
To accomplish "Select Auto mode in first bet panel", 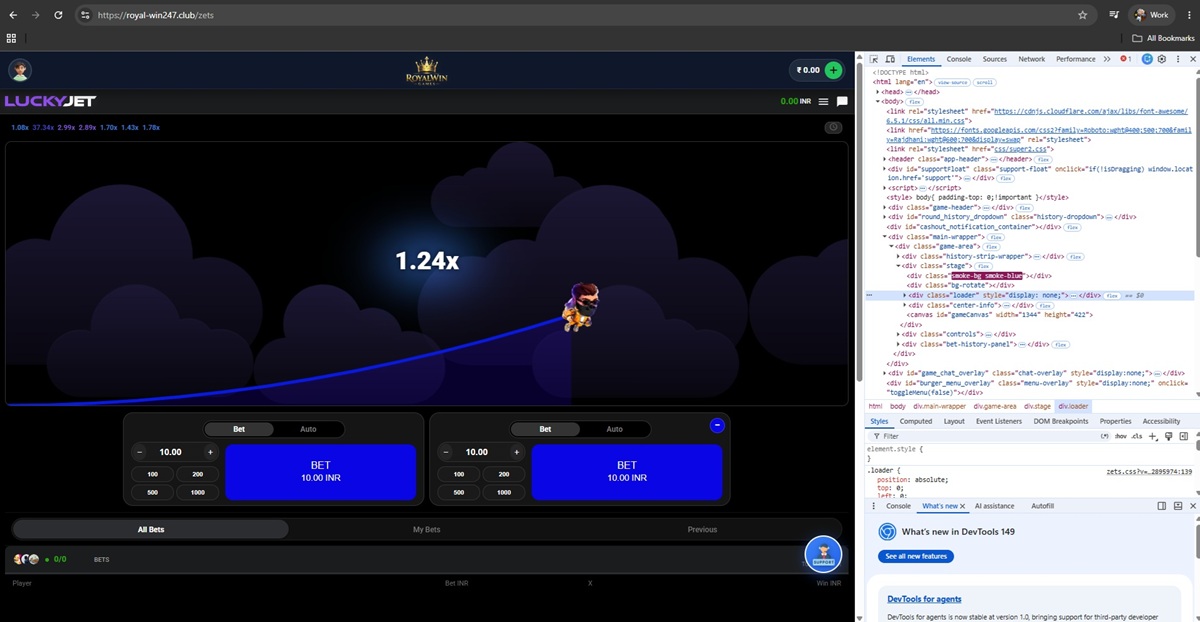I will (x=308, y=429).
